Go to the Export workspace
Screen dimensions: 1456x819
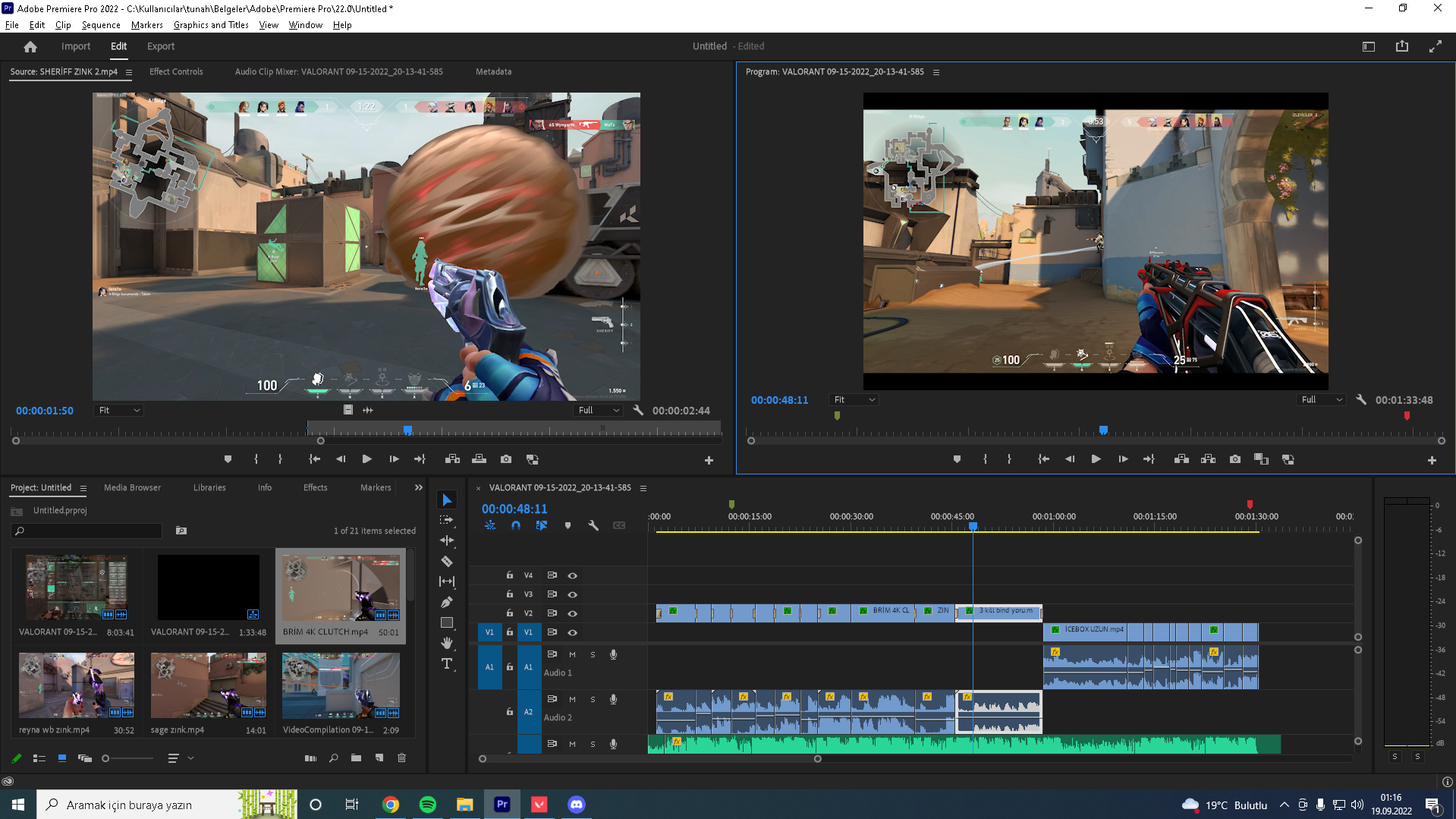click(x=160, y=46)
